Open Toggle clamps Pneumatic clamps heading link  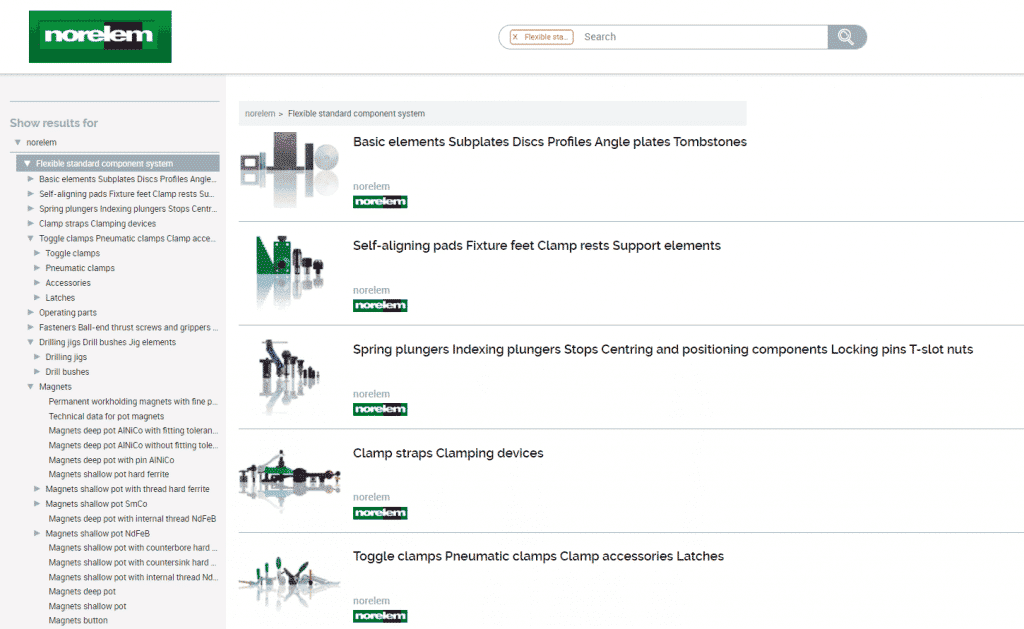[538, 557]
